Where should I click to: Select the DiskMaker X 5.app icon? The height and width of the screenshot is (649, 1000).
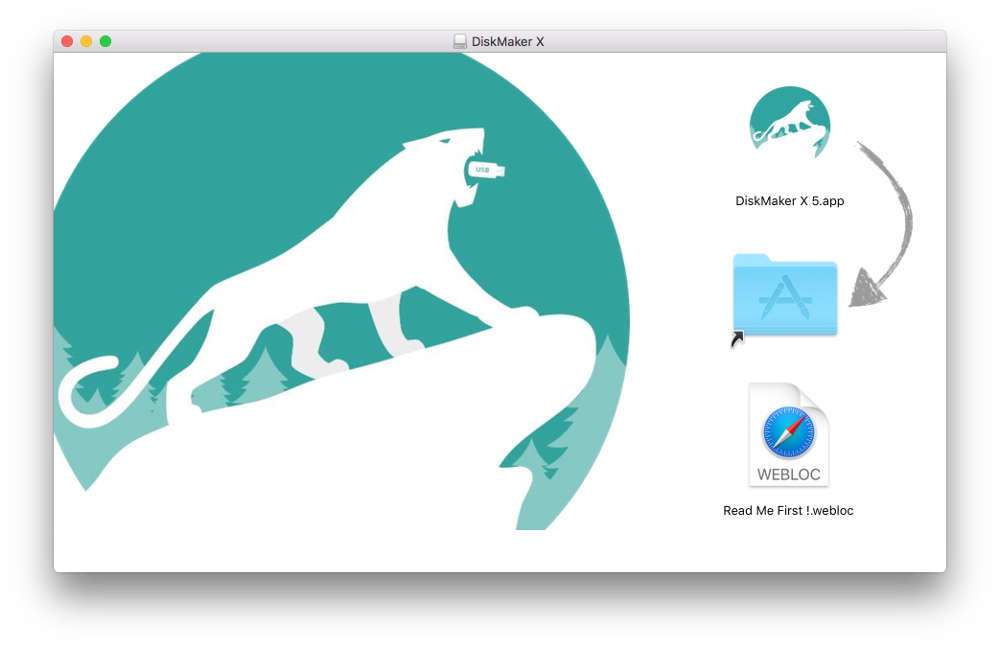point(790,123)
